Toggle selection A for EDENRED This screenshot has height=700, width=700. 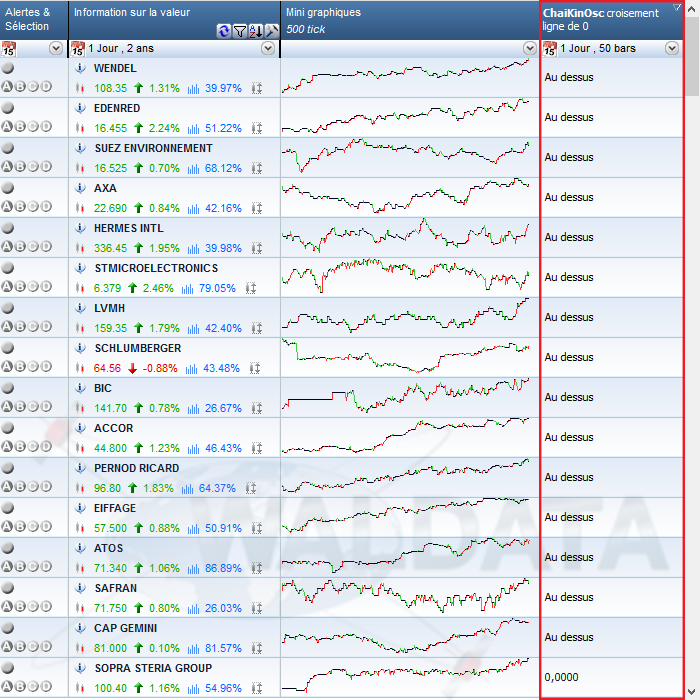pyautogui.click(x=7, y=126)
